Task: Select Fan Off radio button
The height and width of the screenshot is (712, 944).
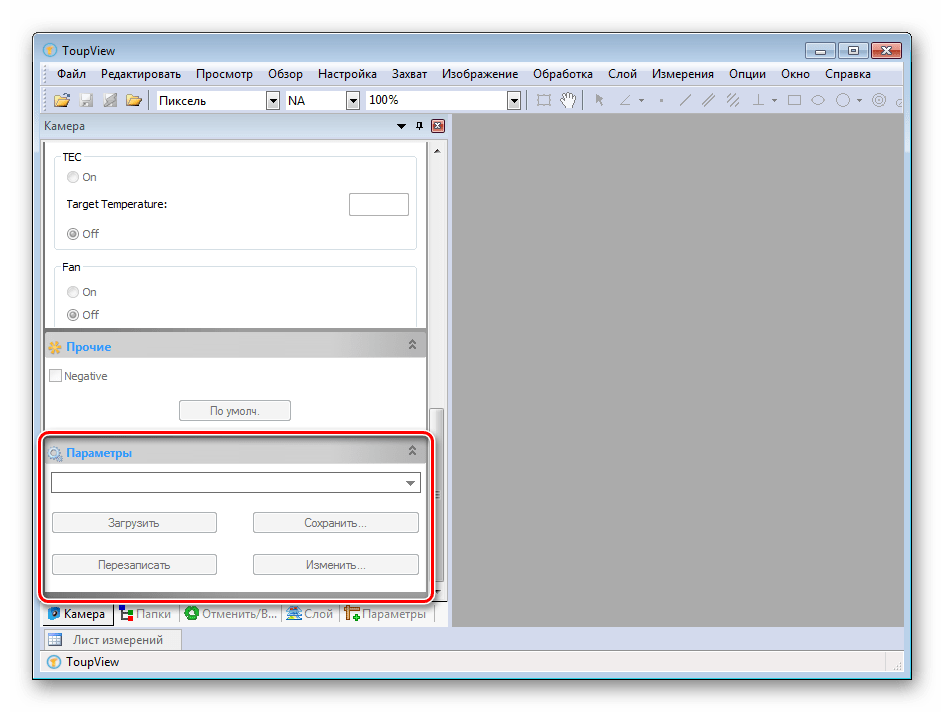Action: click(73, 315)
